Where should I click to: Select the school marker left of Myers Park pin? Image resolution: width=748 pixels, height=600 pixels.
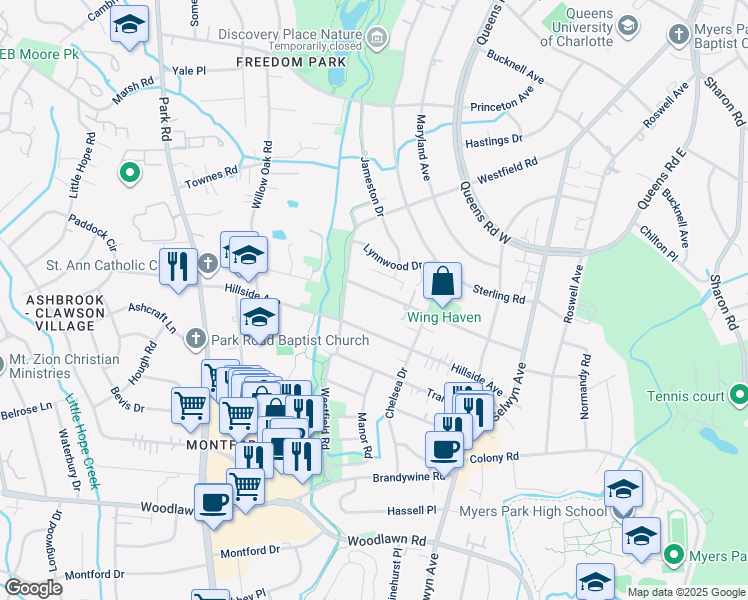point(641,538)
